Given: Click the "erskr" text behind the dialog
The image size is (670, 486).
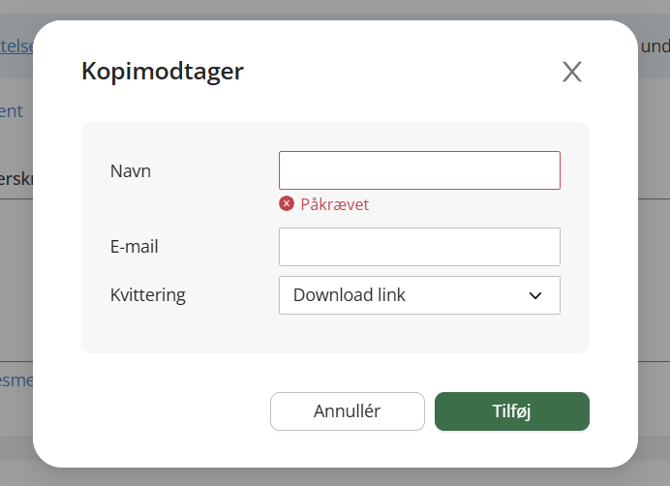Looking at the screenshot, I should (x=16, y=179).
